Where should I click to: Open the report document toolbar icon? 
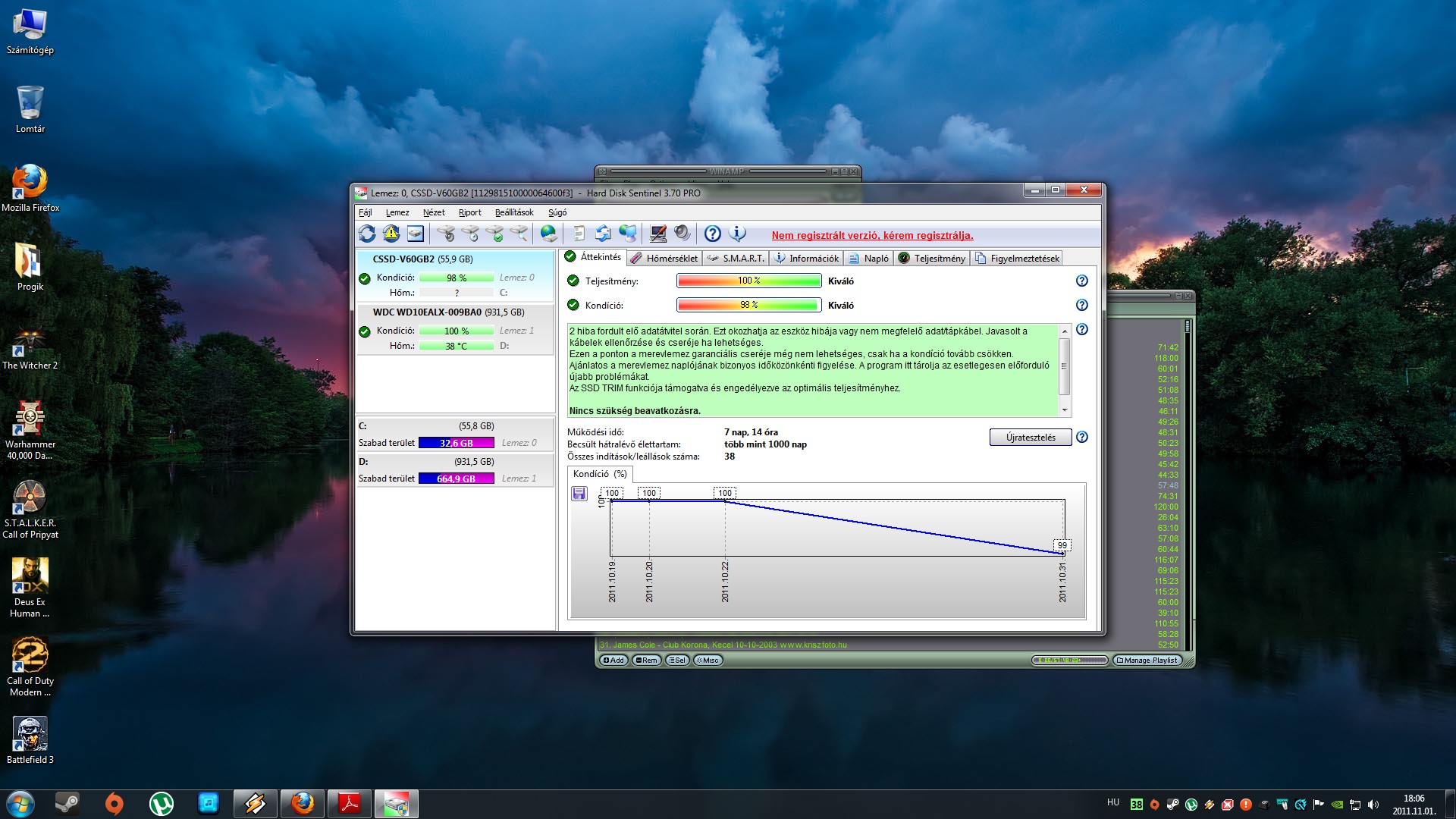click(579, 234)
